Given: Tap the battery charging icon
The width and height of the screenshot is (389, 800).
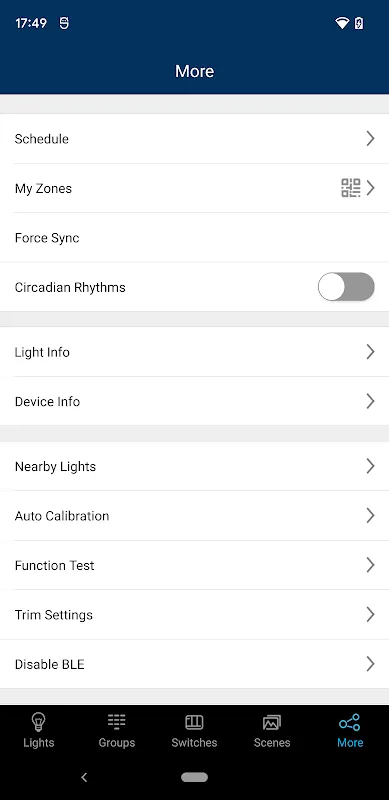Looking at the screenshot, I should pos(359,23).
